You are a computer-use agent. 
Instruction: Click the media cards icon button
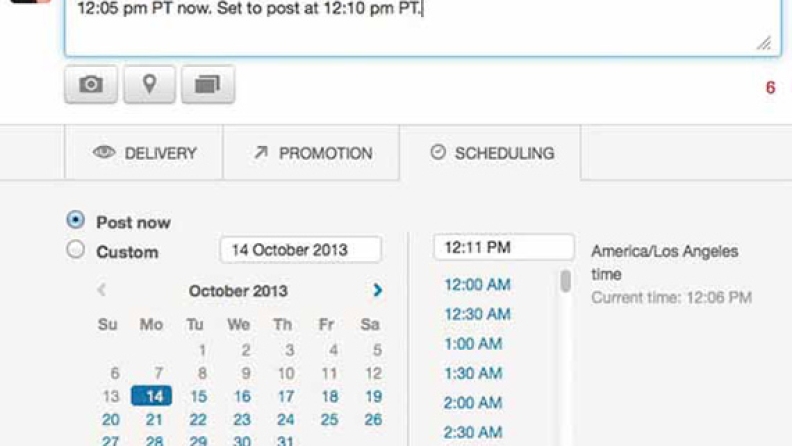(x=207, y=85)
